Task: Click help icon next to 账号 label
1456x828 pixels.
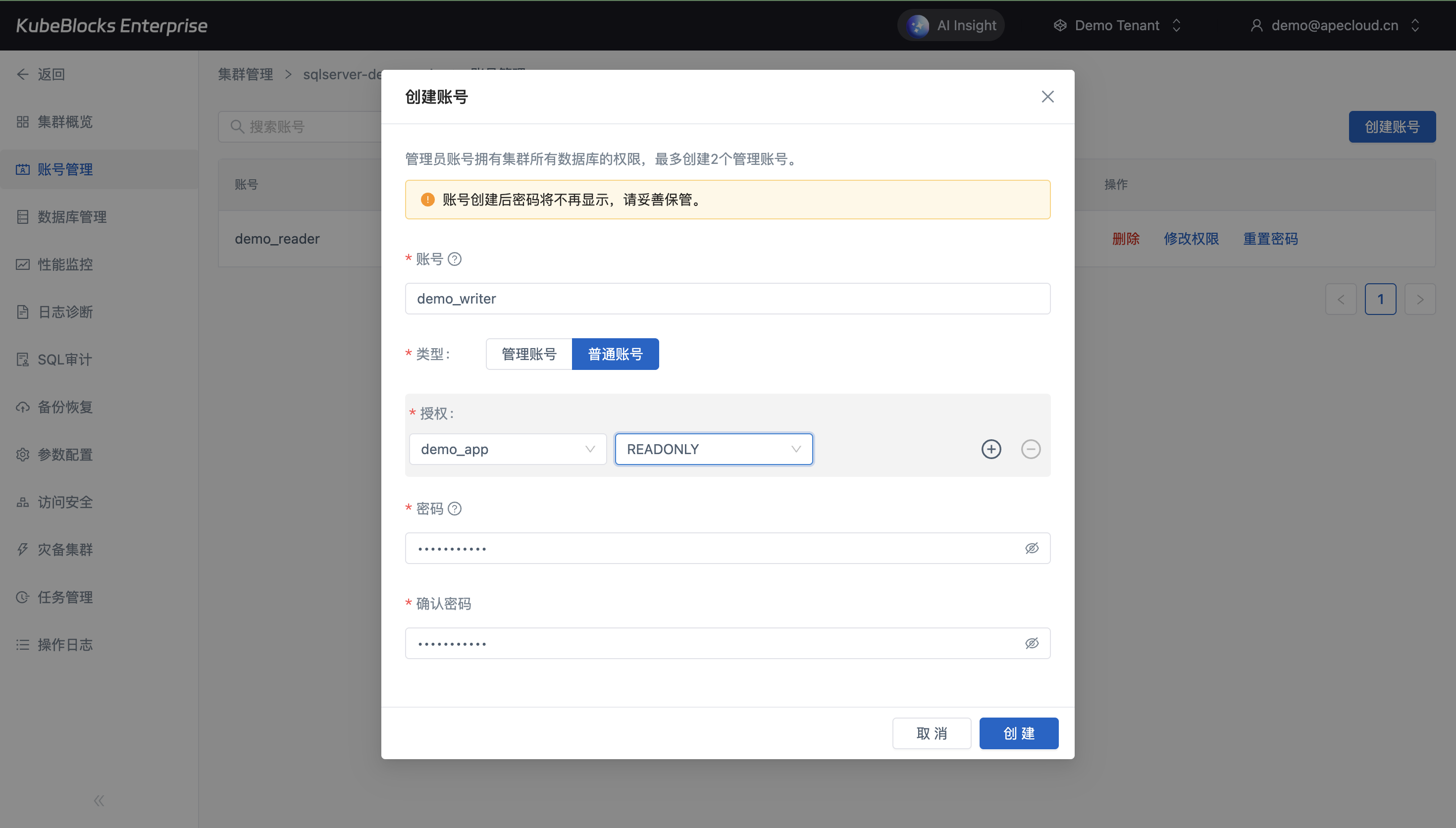Action: click(454, 259)
